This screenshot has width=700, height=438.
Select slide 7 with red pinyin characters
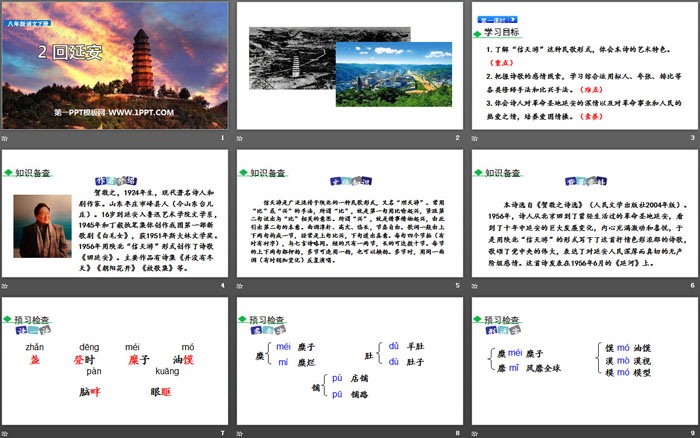click(115, 361)
